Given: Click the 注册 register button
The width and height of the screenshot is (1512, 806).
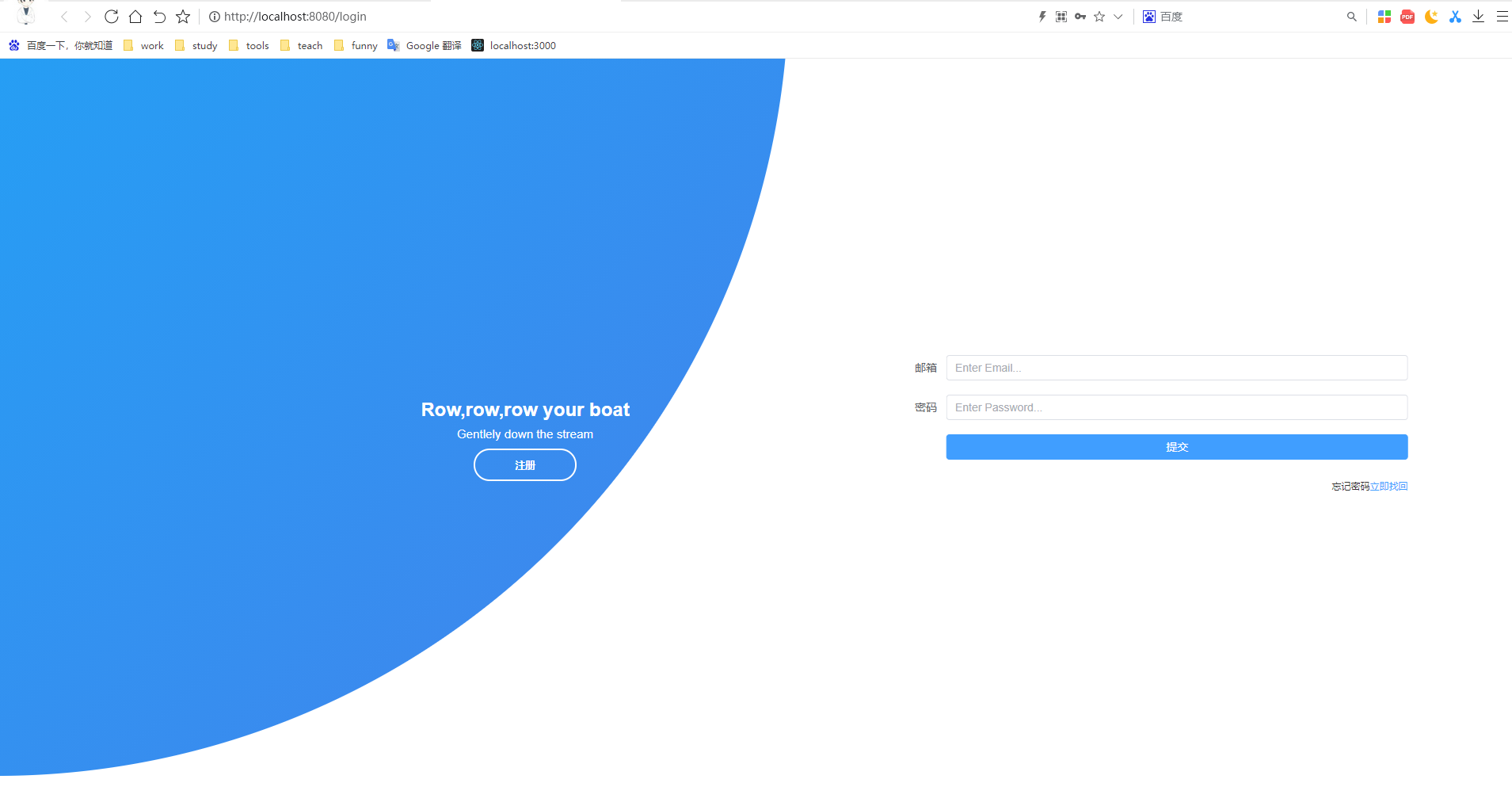Looking at the screenshot, I should pyautogui.click(x=525, y=465).
